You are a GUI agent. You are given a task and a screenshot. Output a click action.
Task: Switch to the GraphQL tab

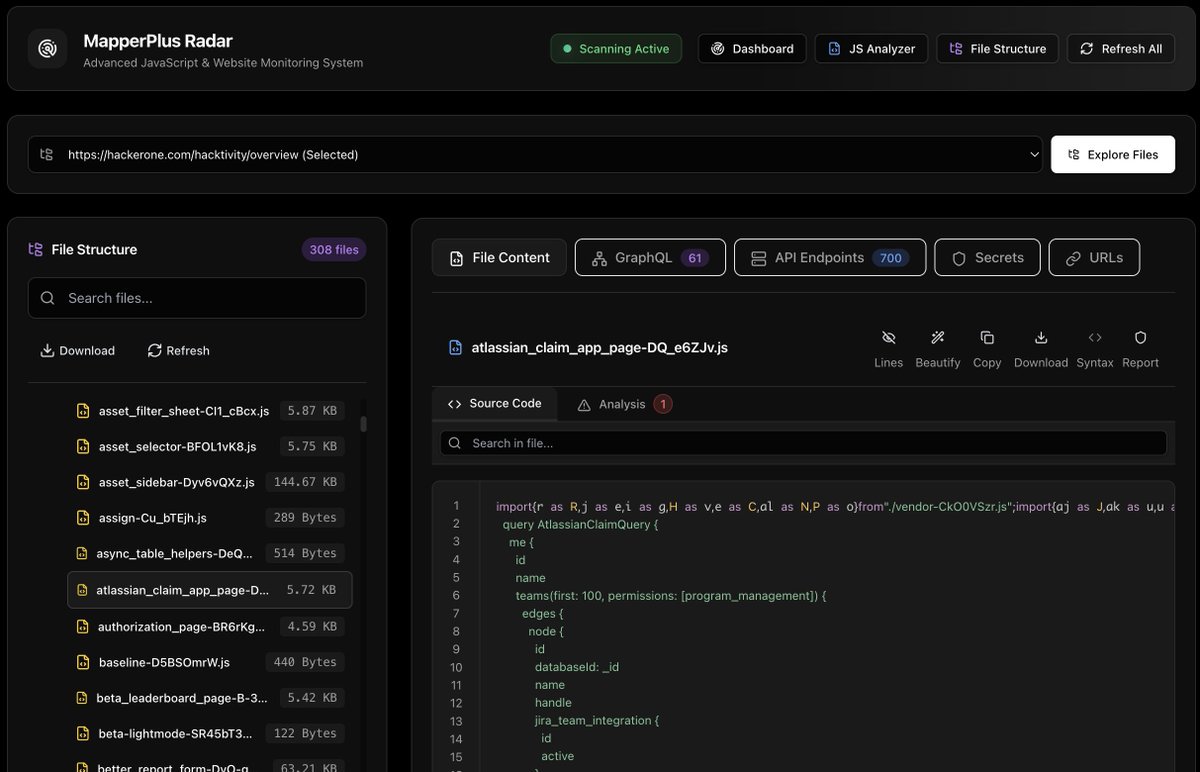650,257
